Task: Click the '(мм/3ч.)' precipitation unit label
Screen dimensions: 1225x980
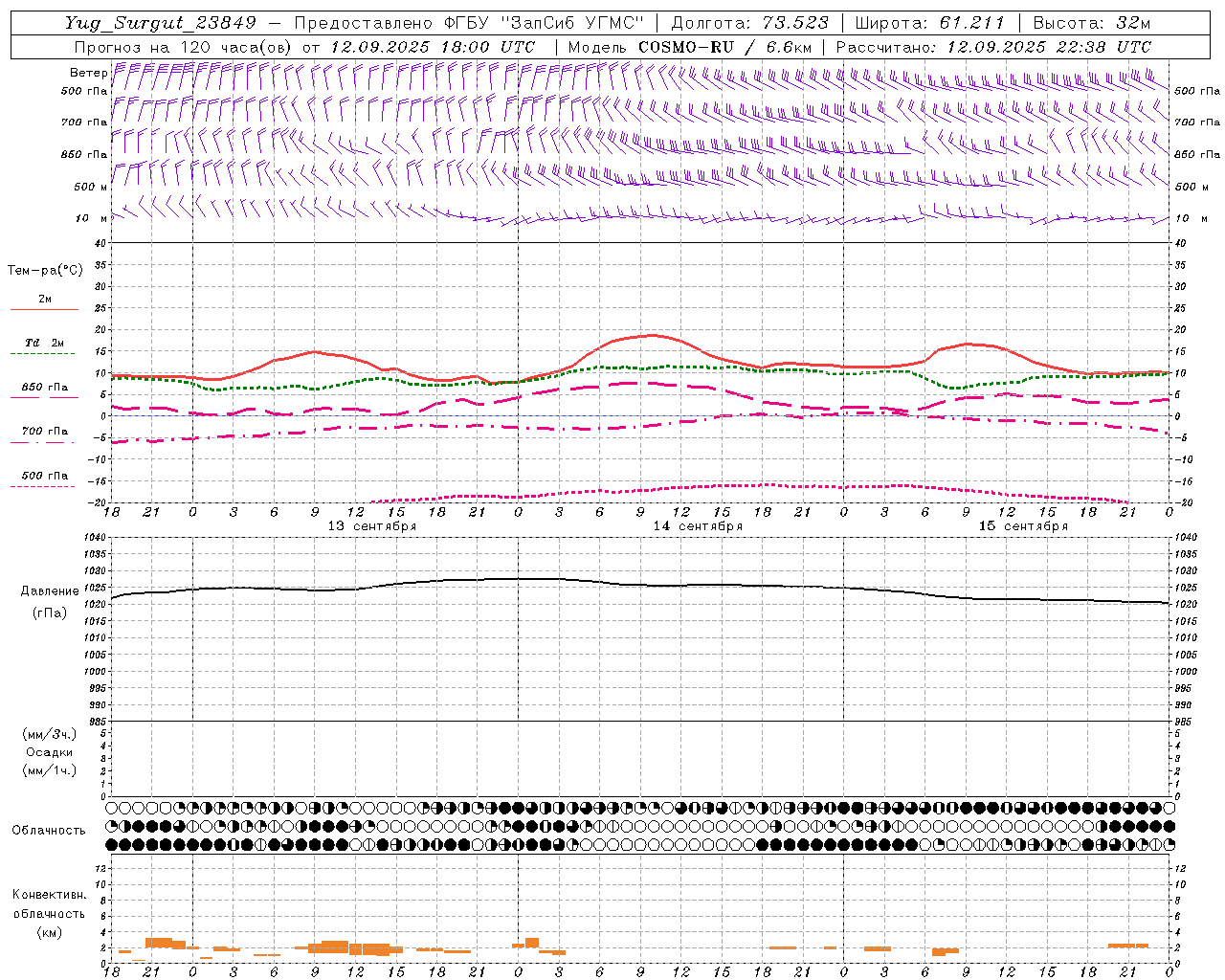Action: (50, 734)
